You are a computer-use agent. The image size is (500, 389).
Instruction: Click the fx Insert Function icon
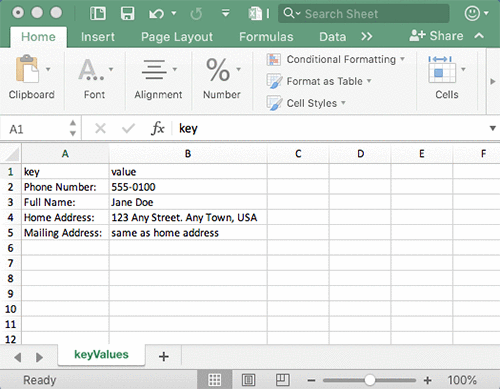(x=157, y=128)
